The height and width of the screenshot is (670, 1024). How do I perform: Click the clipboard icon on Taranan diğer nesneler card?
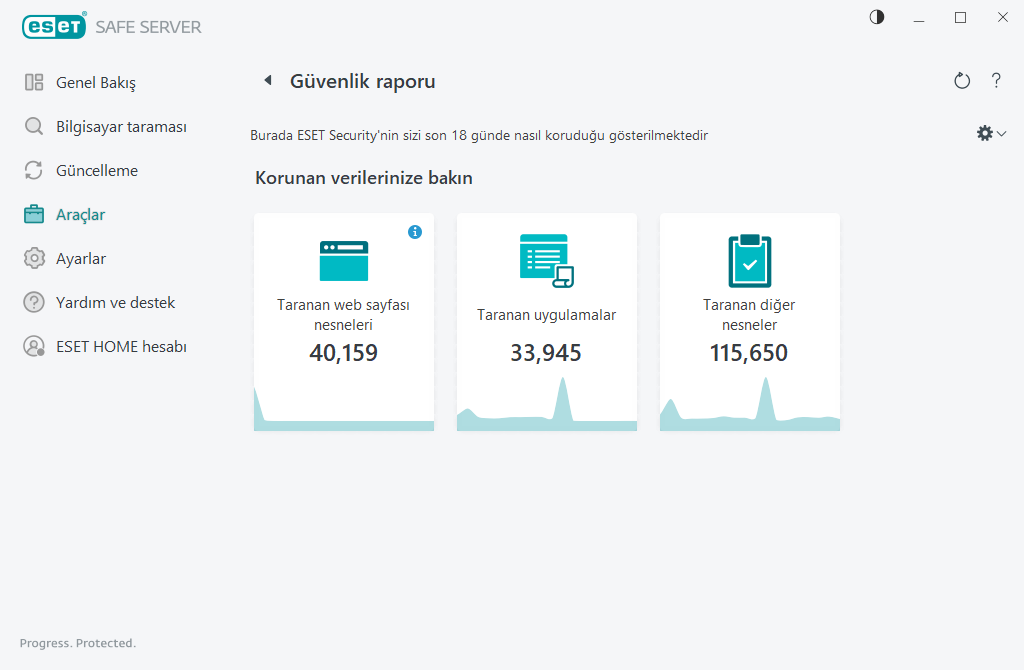(x=750, y=261)
